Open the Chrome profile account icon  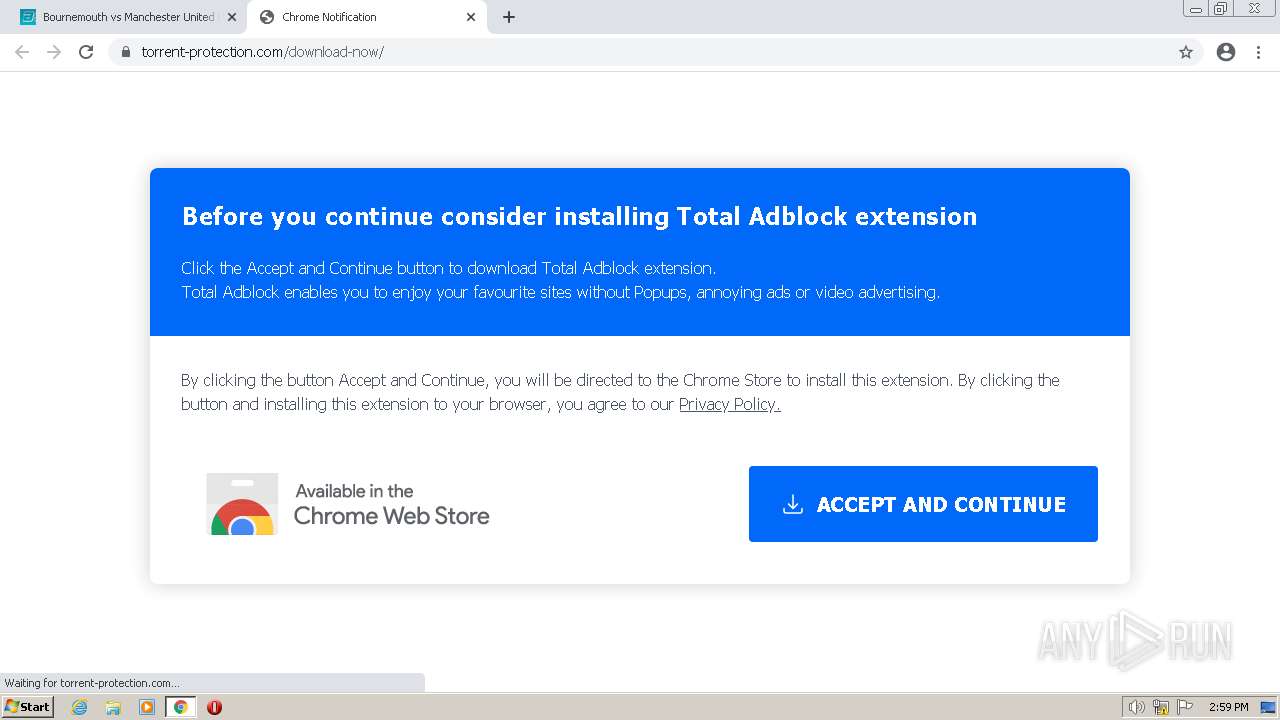1226,52
